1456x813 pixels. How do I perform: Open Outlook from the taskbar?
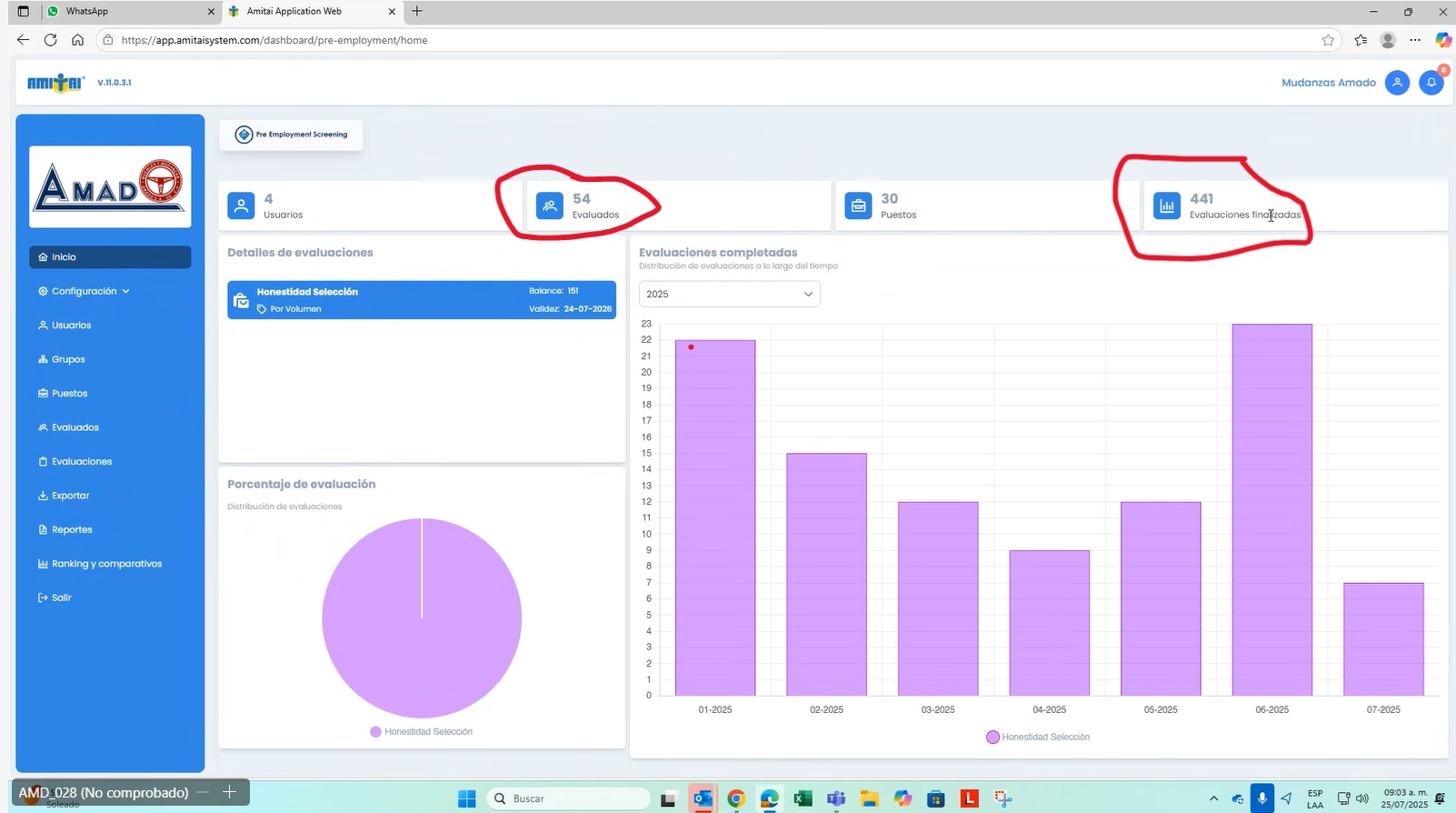coord(702,798)
